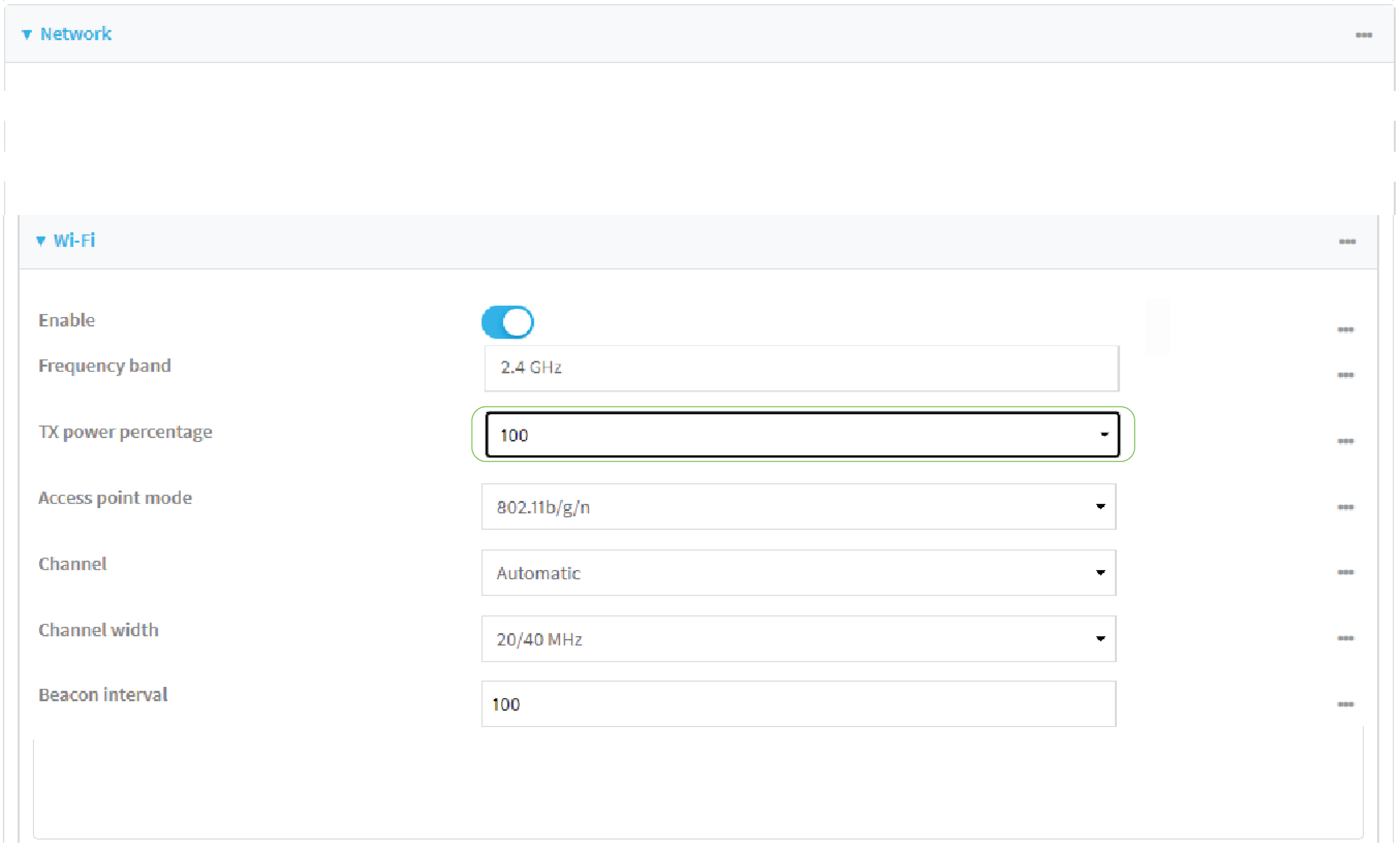Select the 2.4 GHz frequency band field

pos(795,368)
